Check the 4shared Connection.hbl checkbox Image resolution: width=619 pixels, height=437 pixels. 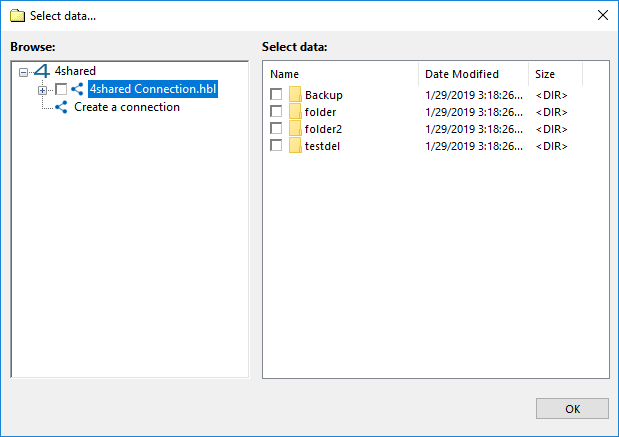click(61, 89)
